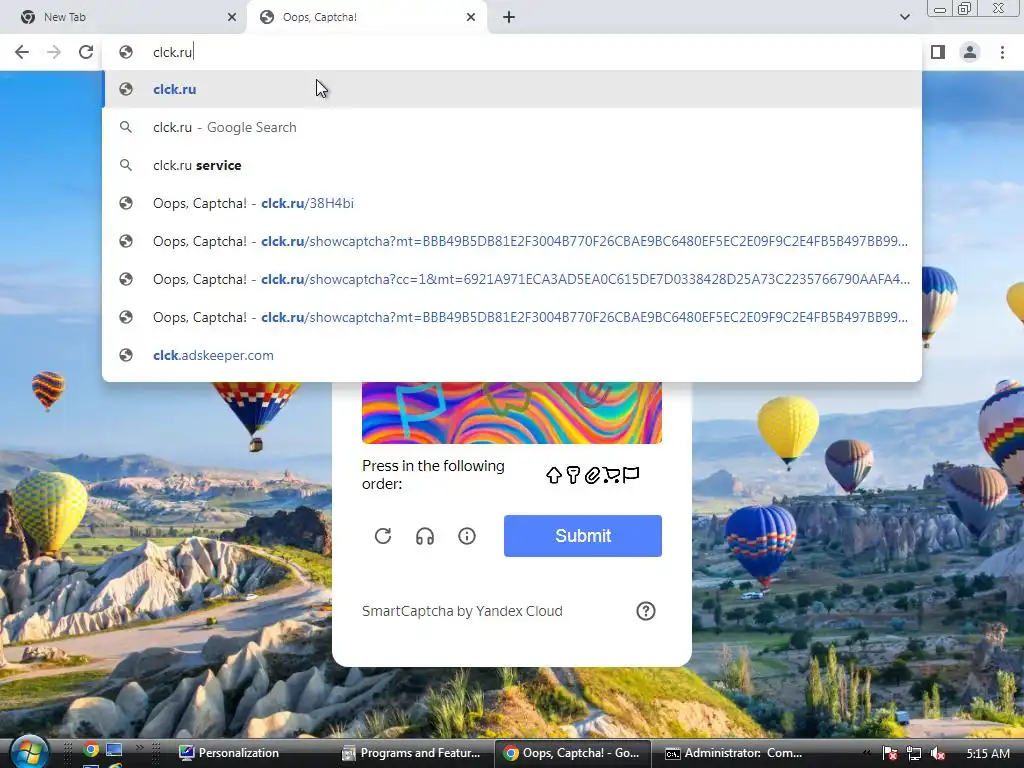Viewport: 1024px width, 768px height.
Task: Open the profile avatar menu
Action: pos(970,52)
